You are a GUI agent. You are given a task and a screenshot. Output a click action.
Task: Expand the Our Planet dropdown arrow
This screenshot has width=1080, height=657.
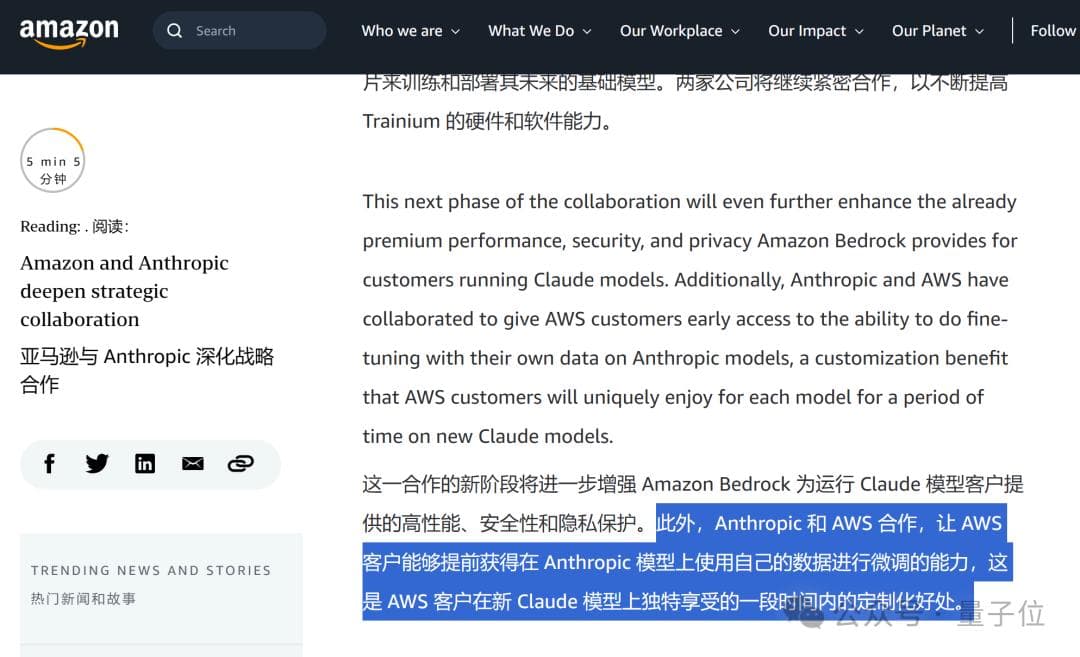pyautogui.click(x=980, y=32)
